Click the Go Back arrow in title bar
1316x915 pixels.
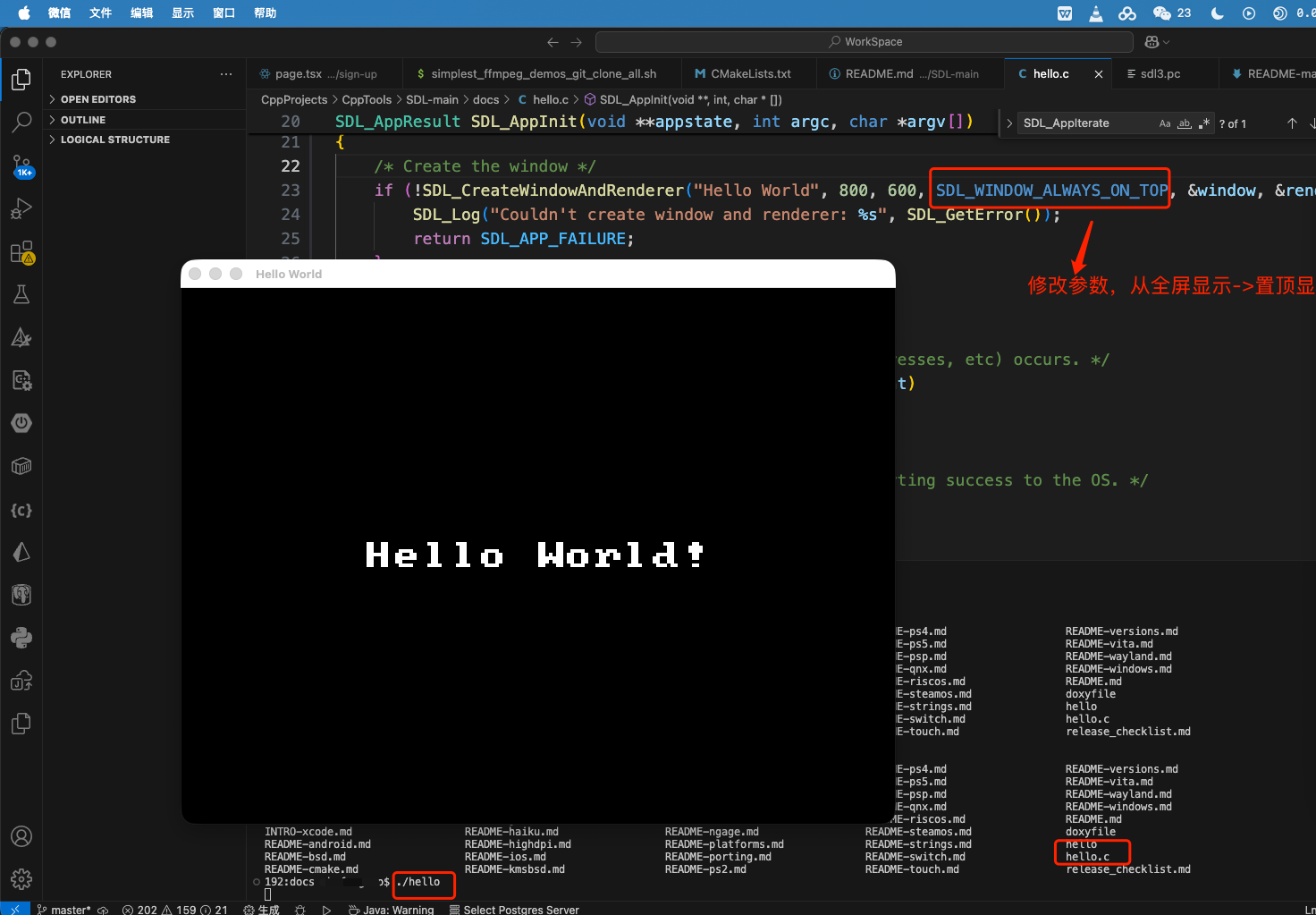553,42
